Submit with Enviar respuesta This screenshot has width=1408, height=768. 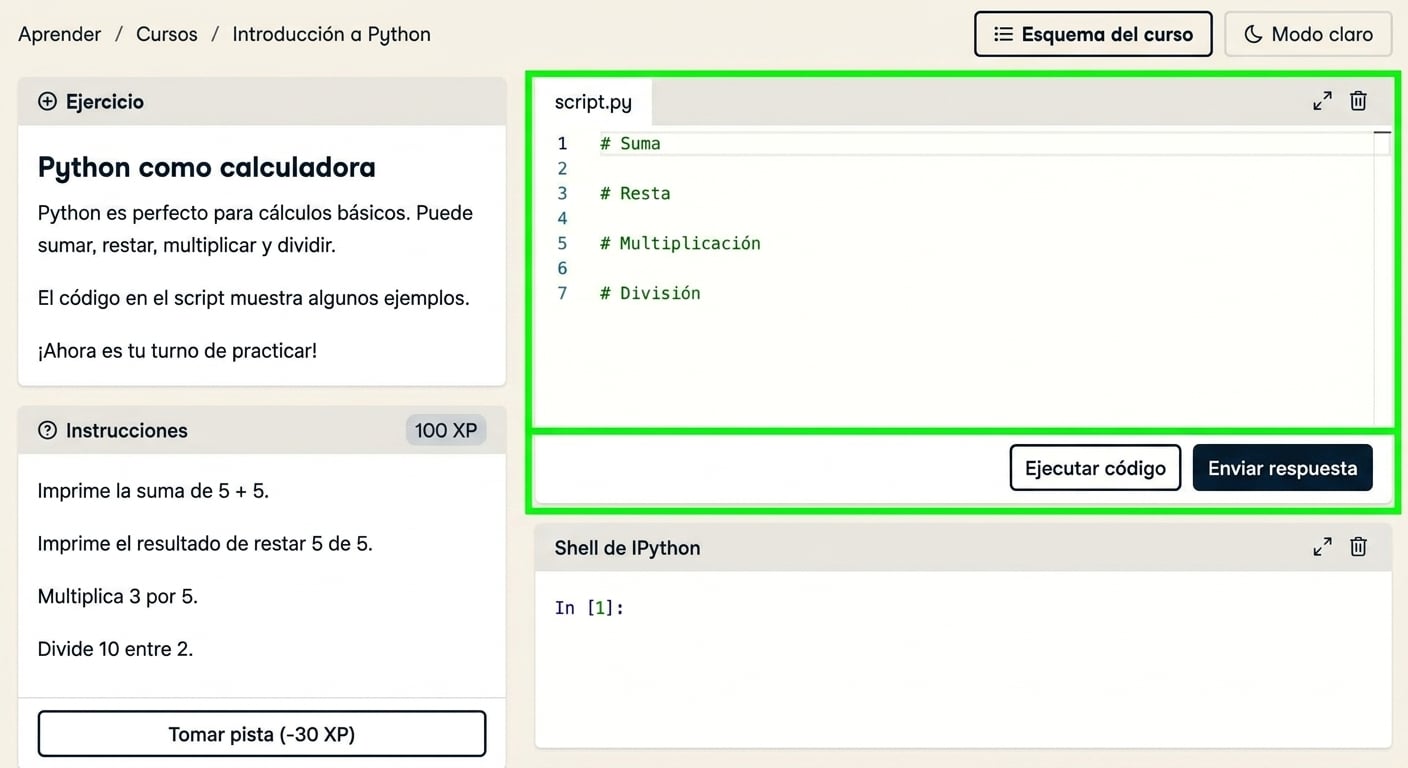point(1282,468)
